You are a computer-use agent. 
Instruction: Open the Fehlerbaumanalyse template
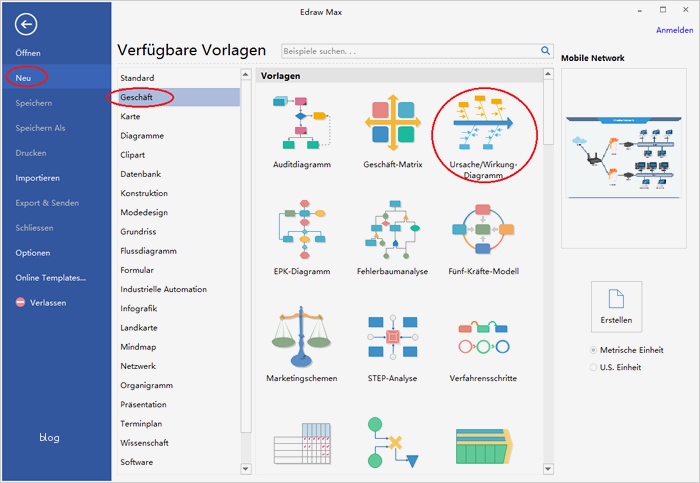392,238
